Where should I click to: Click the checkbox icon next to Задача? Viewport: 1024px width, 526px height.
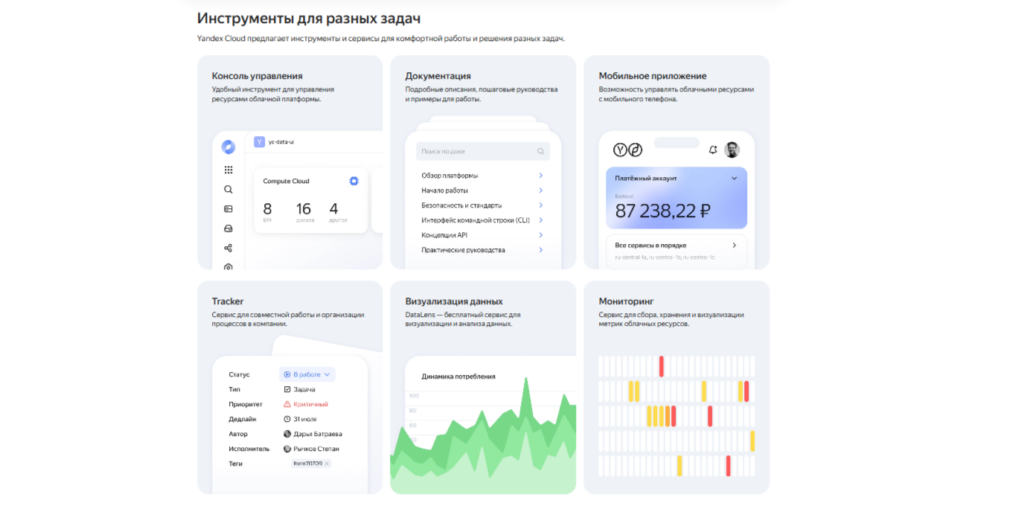click(x=287, y=389)
